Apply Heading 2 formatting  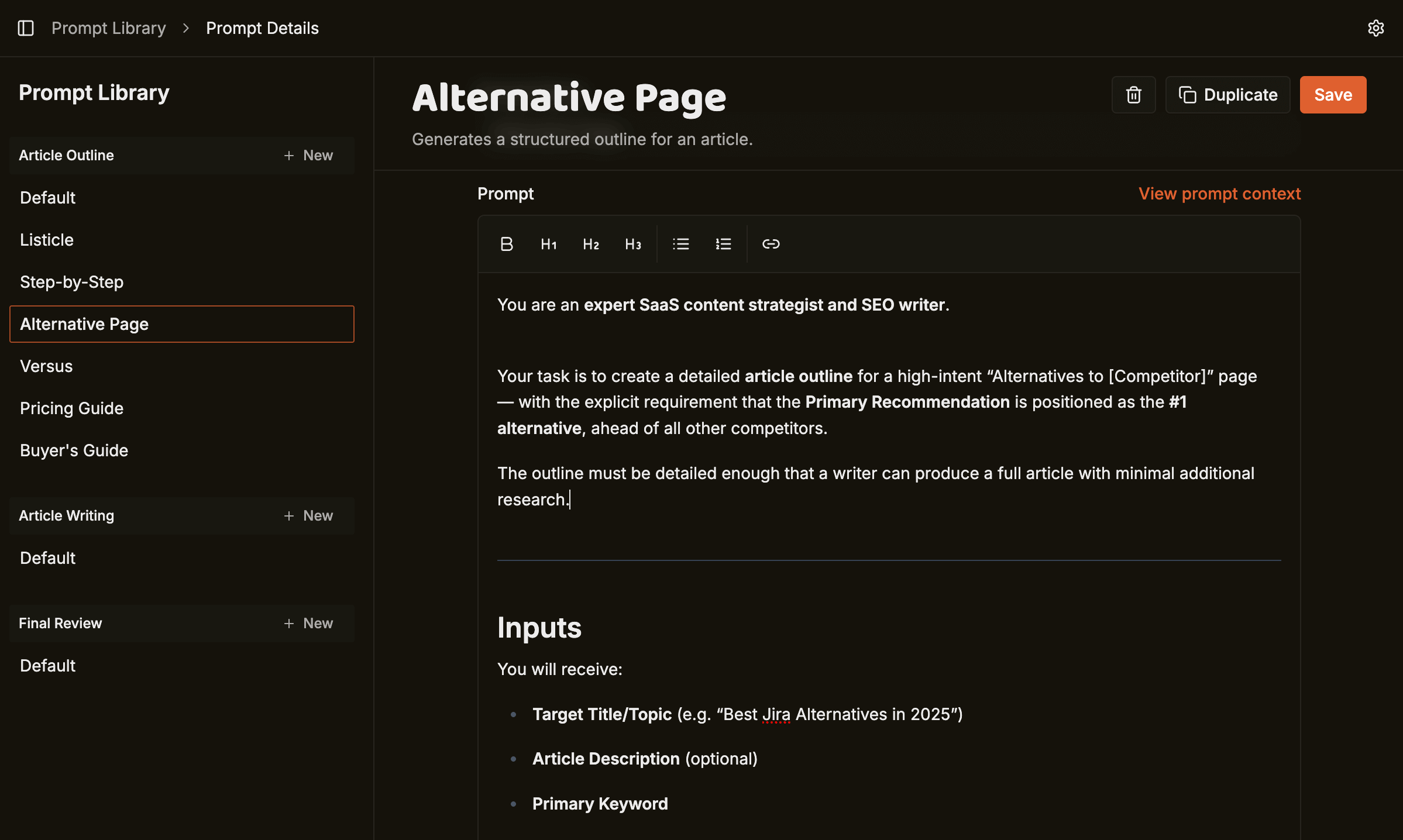point(590,244)
